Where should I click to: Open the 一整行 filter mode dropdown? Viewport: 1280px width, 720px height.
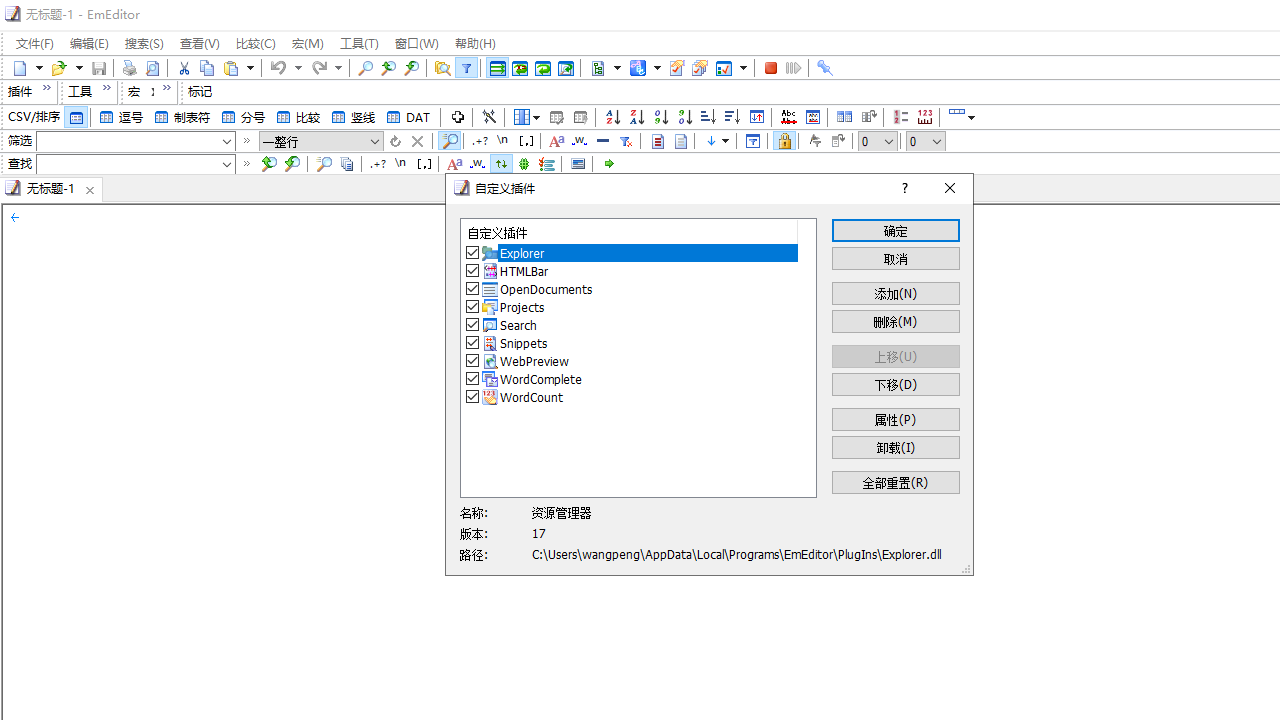tap(374, 141)
